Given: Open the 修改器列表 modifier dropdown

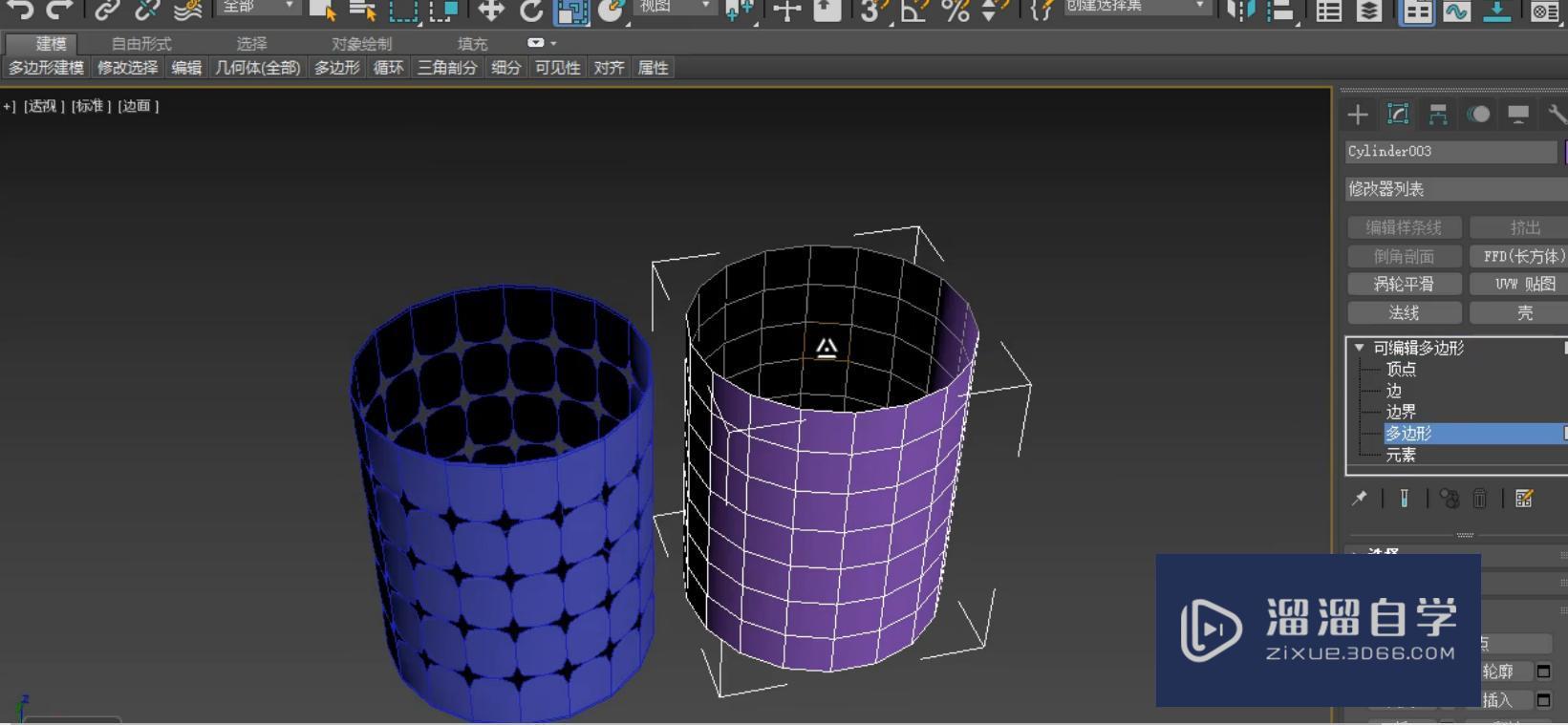Looking at the screenshot, I should coord(1456,189).
